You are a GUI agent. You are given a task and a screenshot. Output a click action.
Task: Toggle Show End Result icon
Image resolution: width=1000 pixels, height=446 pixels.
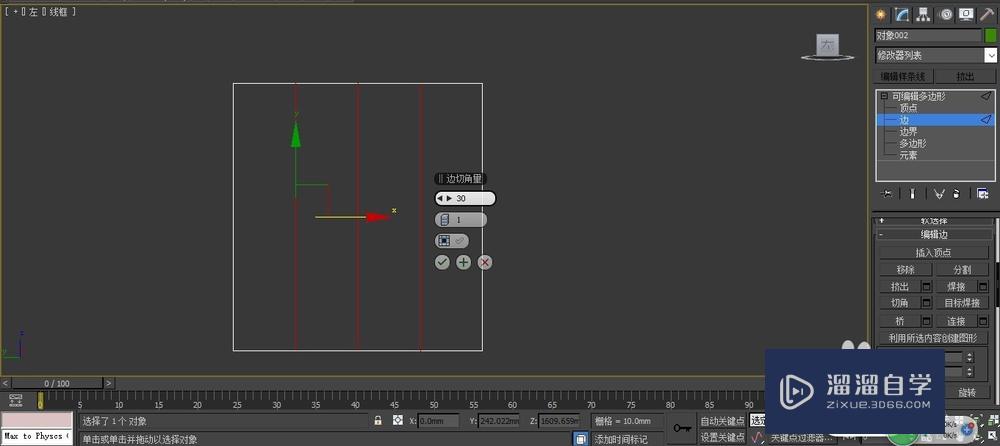(x=913, y=193)
